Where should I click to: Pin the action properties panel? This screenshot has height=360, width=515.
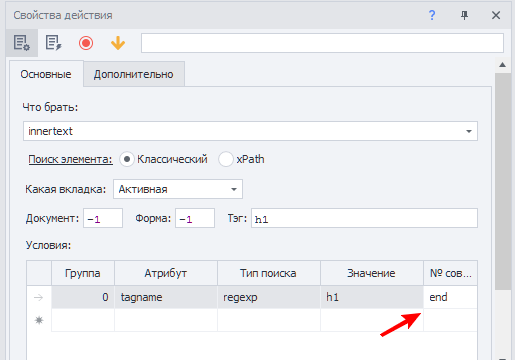click(464, 15)
